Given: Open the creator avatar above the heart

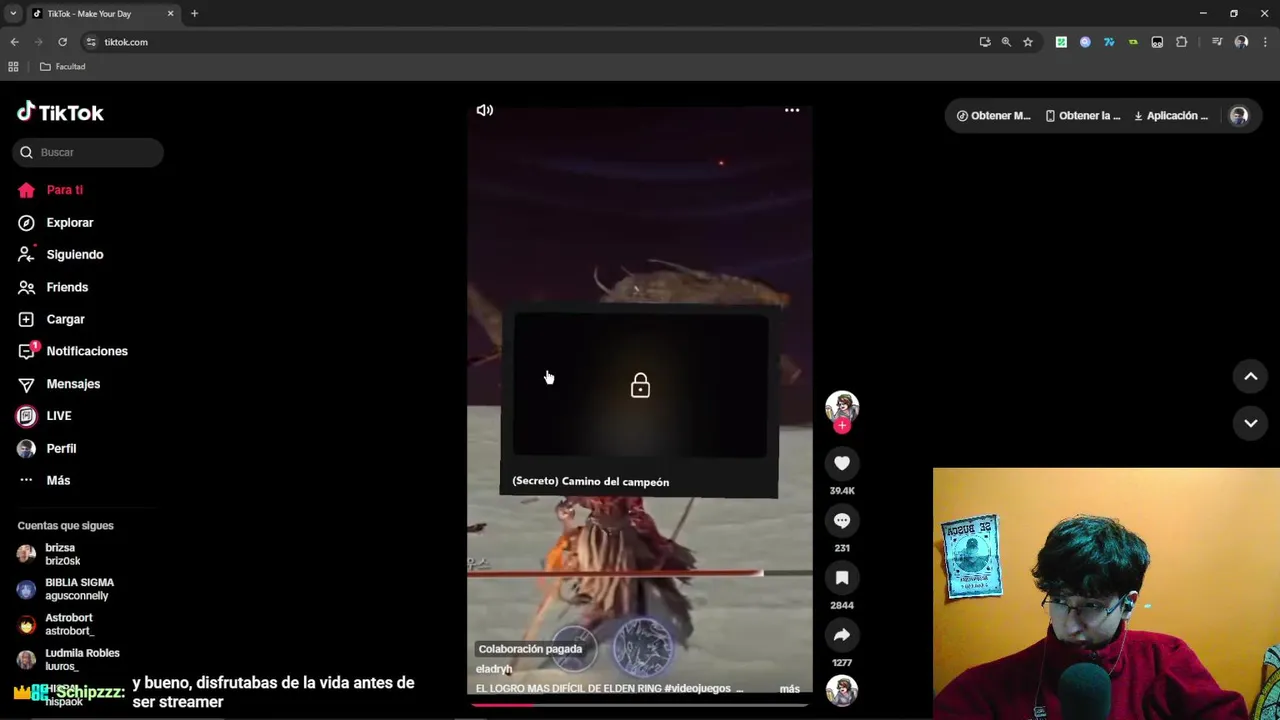Looking at the screenshot, I should 842,406.
